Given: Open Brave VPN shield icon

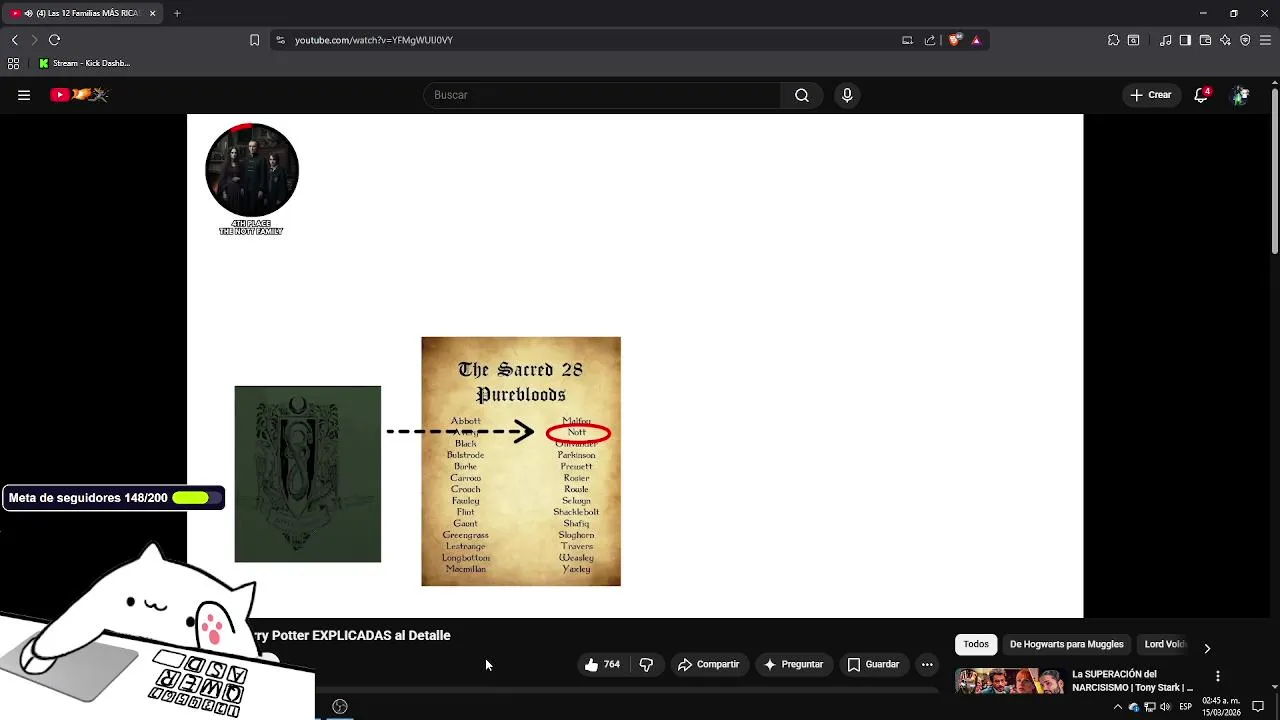Looking at the screenshot, I should (1245, 40).
